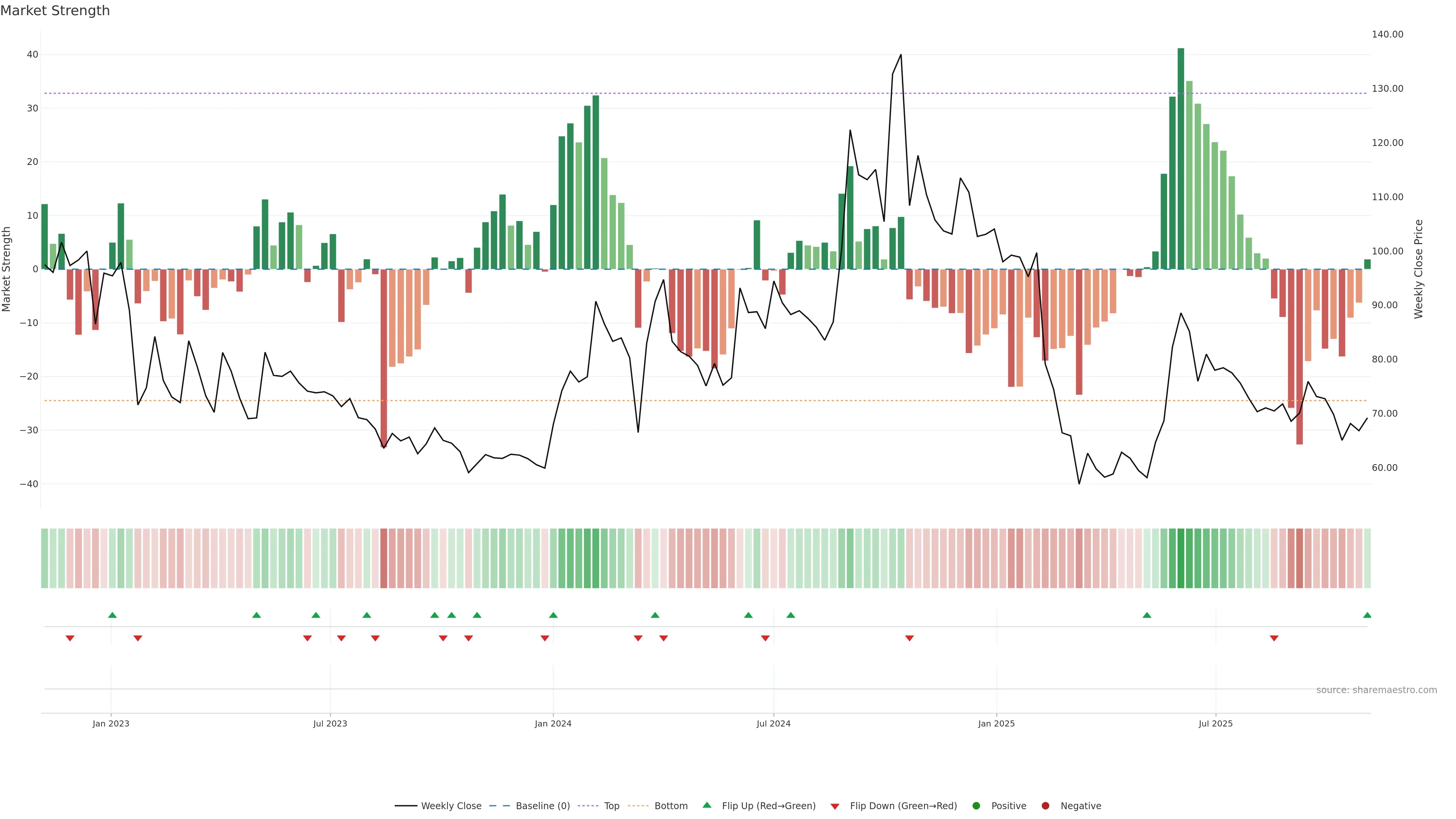
Task: Click the Positive green circle legend icon
Action: pyautogui.click(x=976, y=806)
